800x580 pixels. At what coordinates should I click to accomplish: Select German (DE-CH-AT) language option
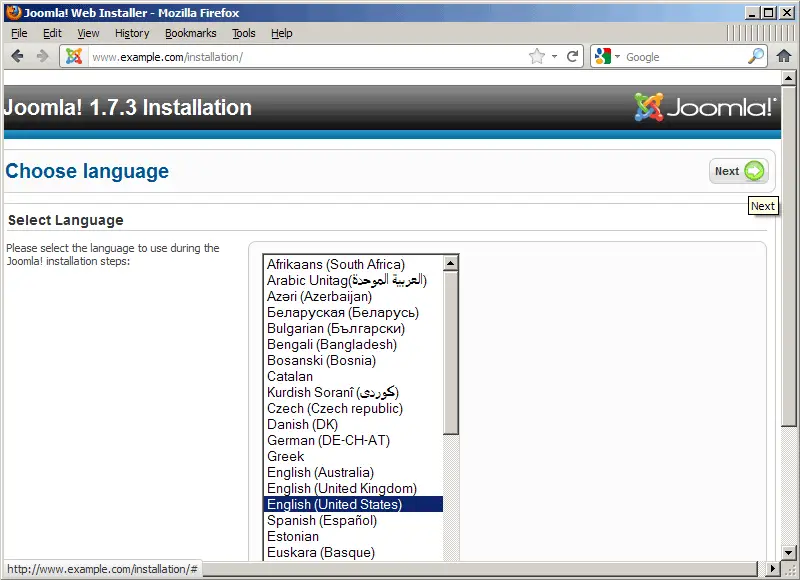pos(353,440)
